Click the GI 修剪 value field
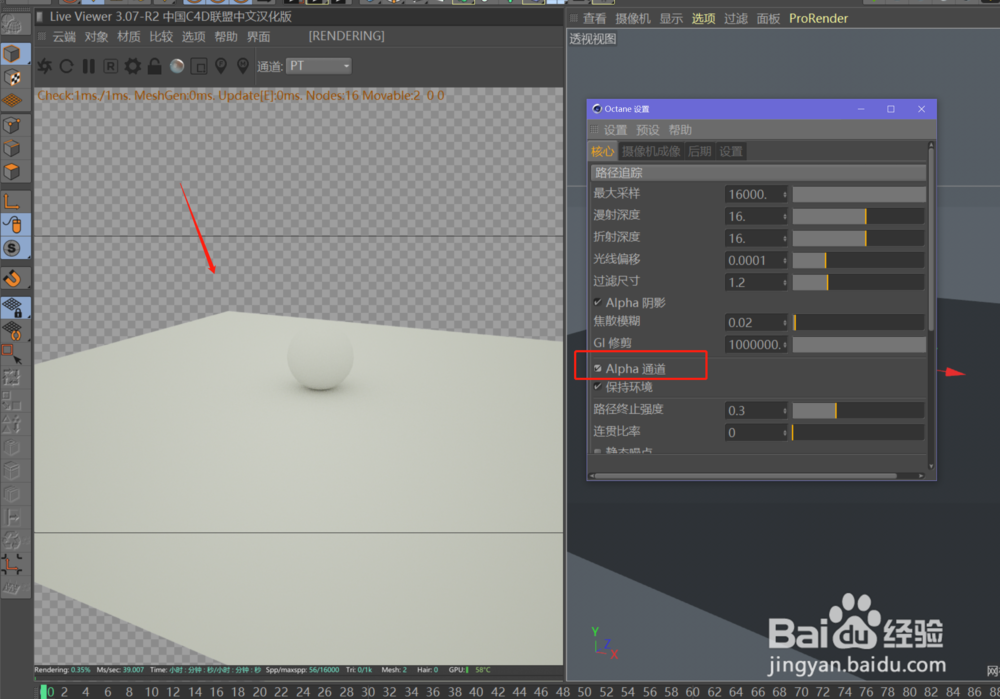Viewport: 1000px width, 699px height. tap(754, 344)
